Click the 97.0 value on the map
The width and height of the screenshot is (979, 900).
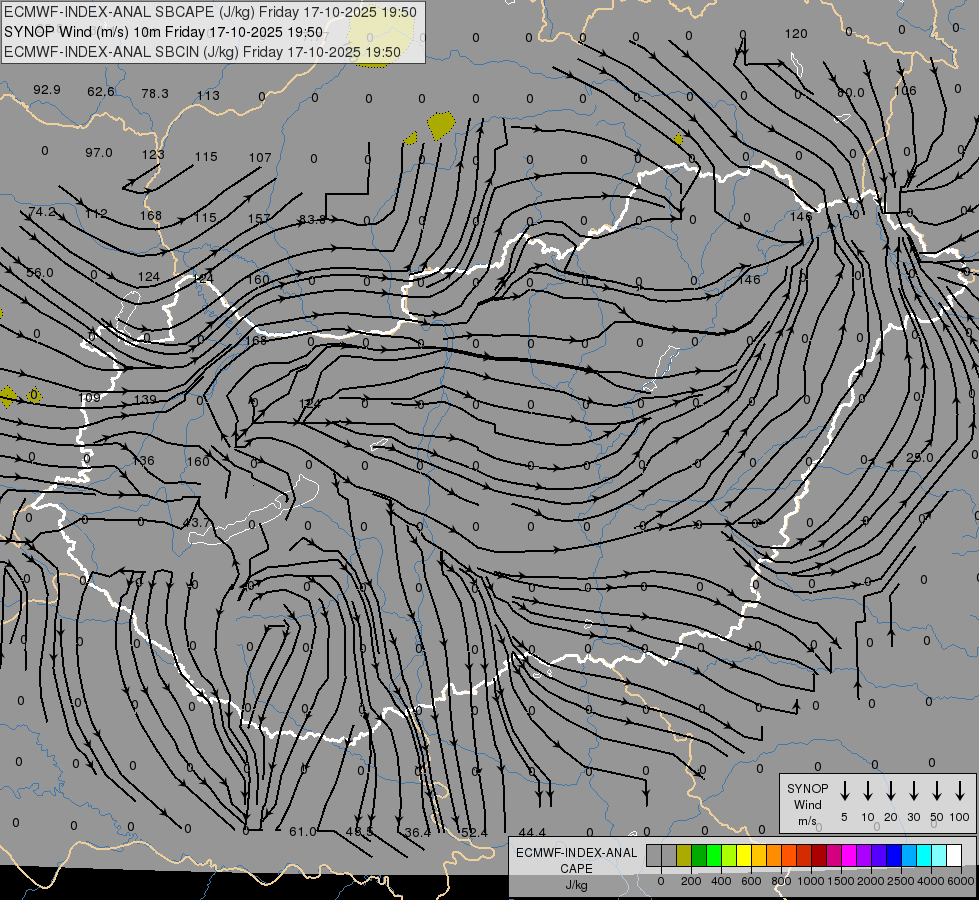point(99,152)
